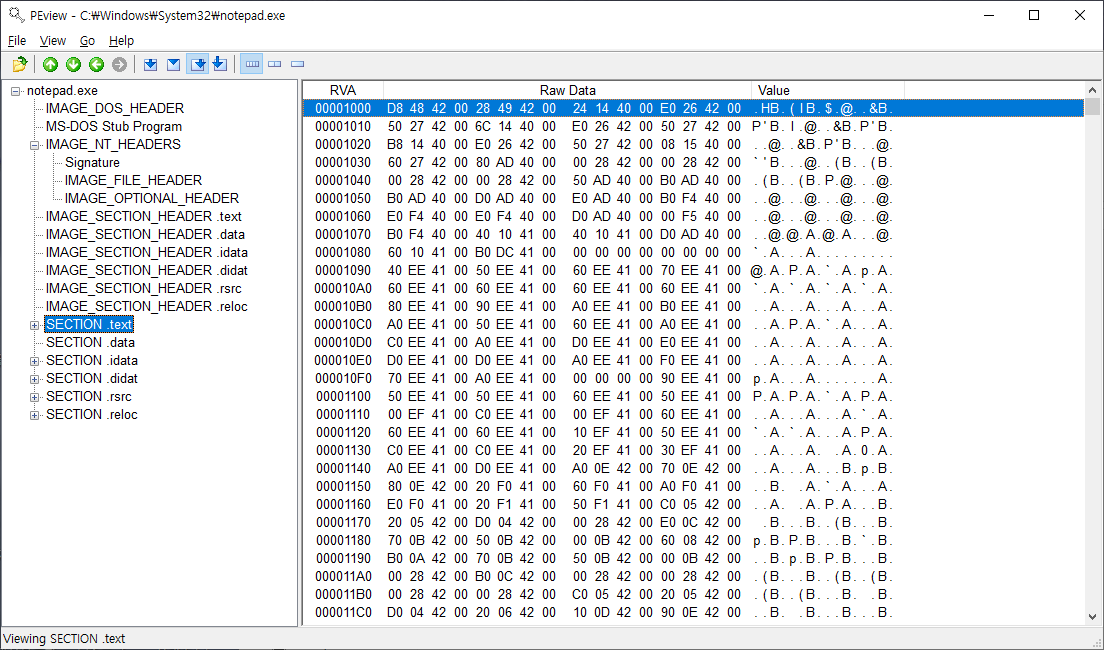Expand the SECTION .text node
The width and height of the screenshot is (1104, 650).
(34, 325)
